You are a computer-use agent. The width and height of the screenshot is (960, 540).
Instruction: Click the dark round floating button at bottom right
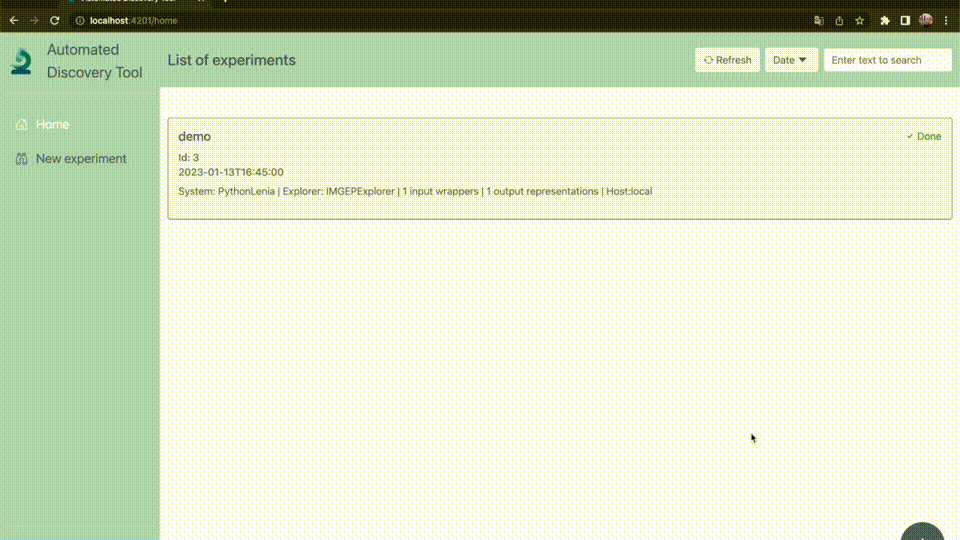pos(922,531)
